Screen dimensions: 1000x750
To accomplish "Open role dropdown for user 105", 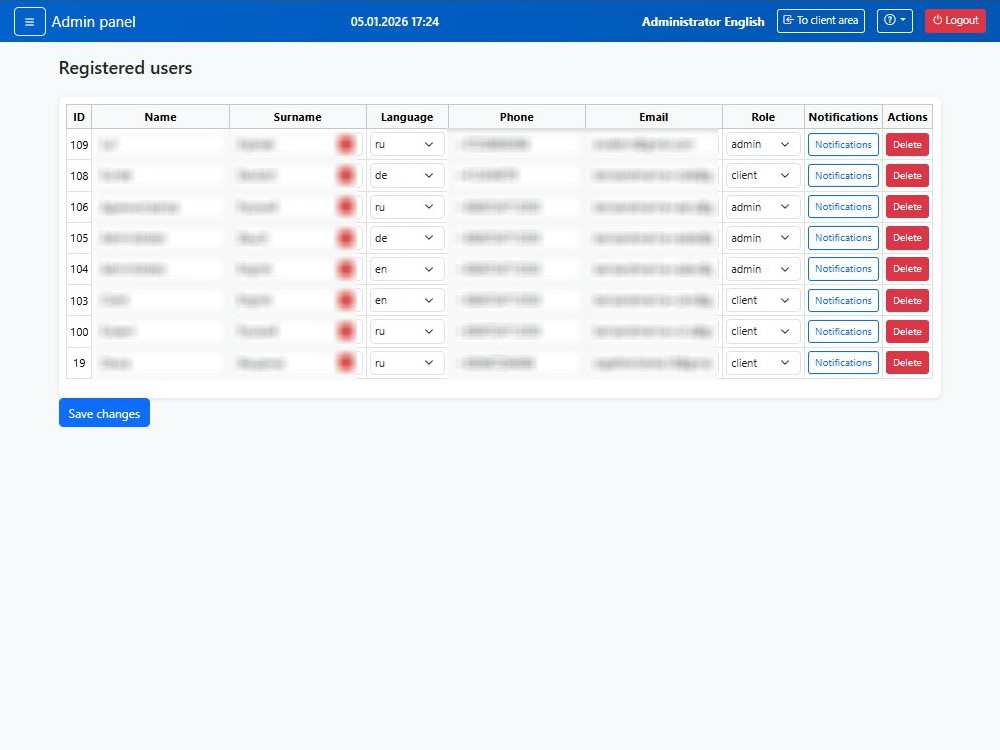I will pyautogui.click(x=763, y=238).
